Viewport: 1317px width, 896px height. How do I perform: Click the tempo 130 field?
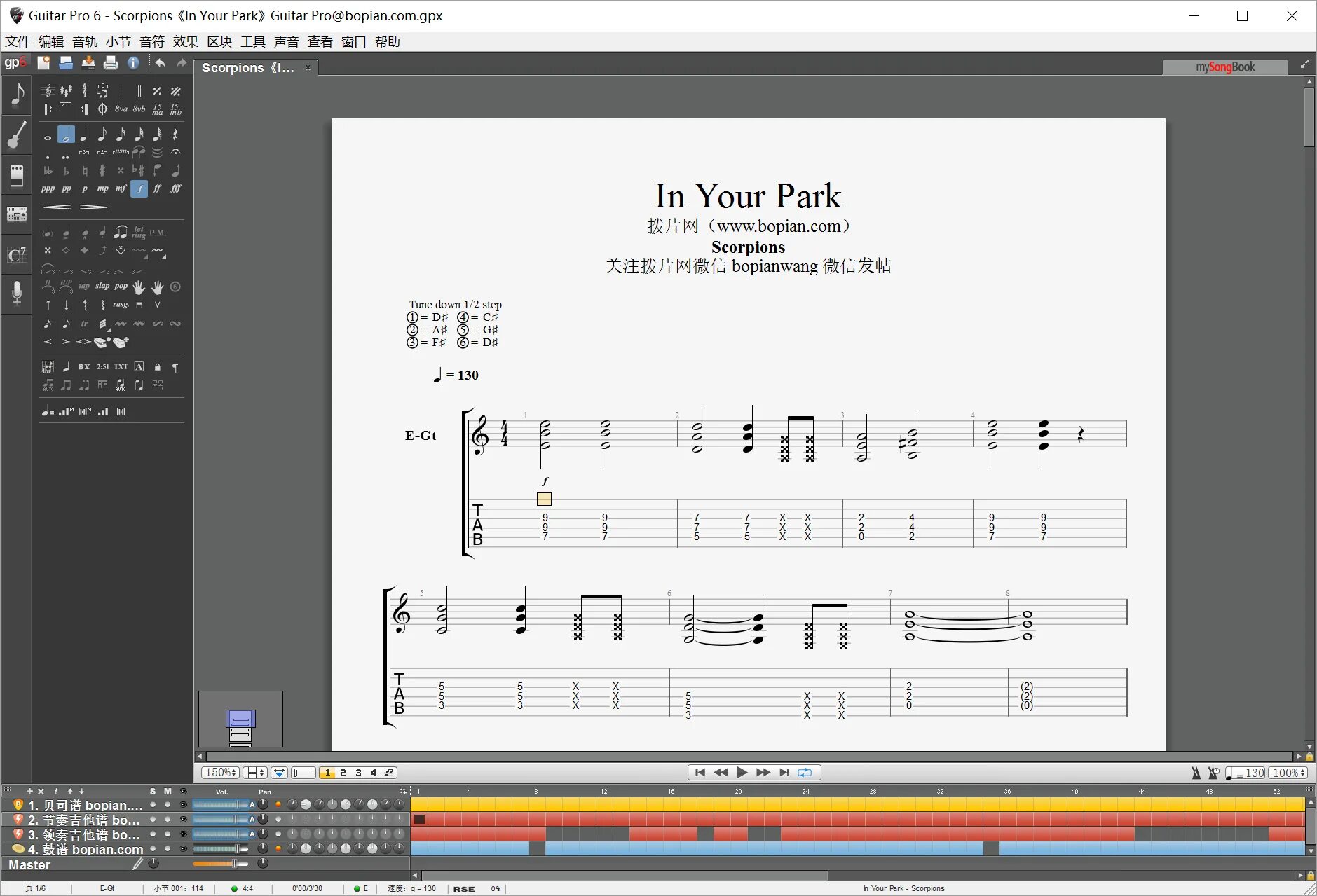tap(1246, 773)
